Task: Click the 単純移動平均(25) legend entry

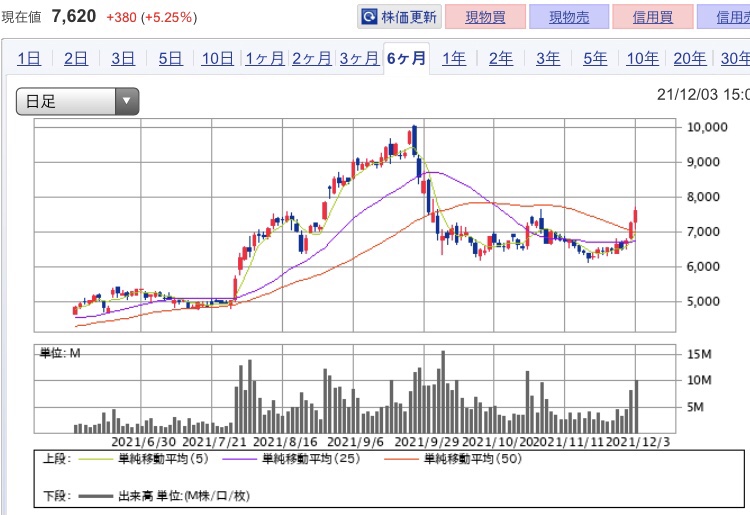Action: pos(291,459)
